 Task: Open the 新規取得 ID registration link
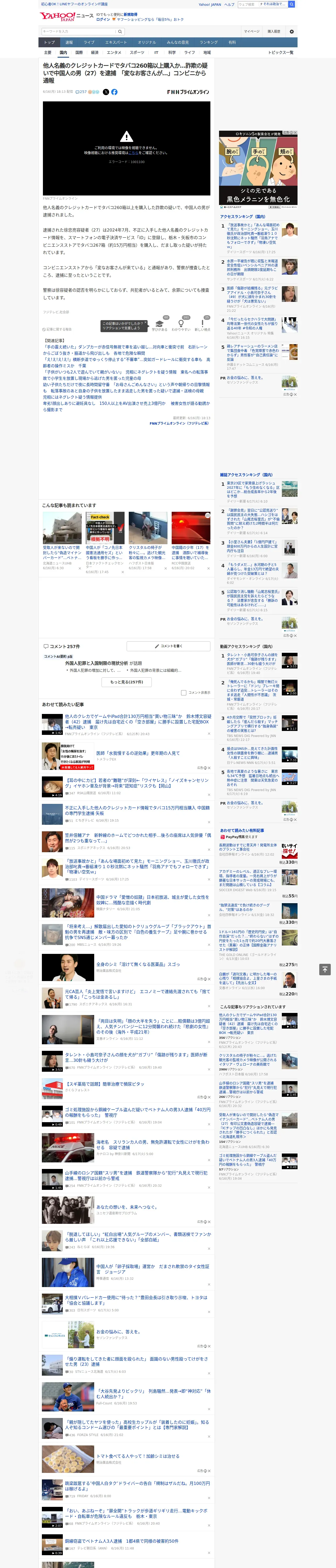131,14
